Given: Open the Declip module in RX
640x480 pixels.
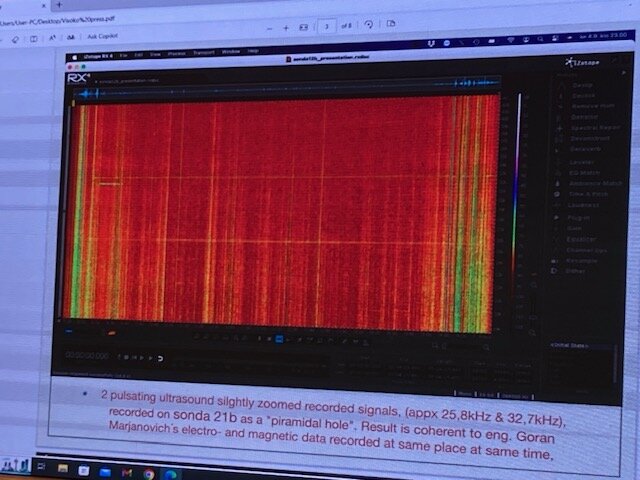Looking at the screenshot, I should (x=582, y=85).
